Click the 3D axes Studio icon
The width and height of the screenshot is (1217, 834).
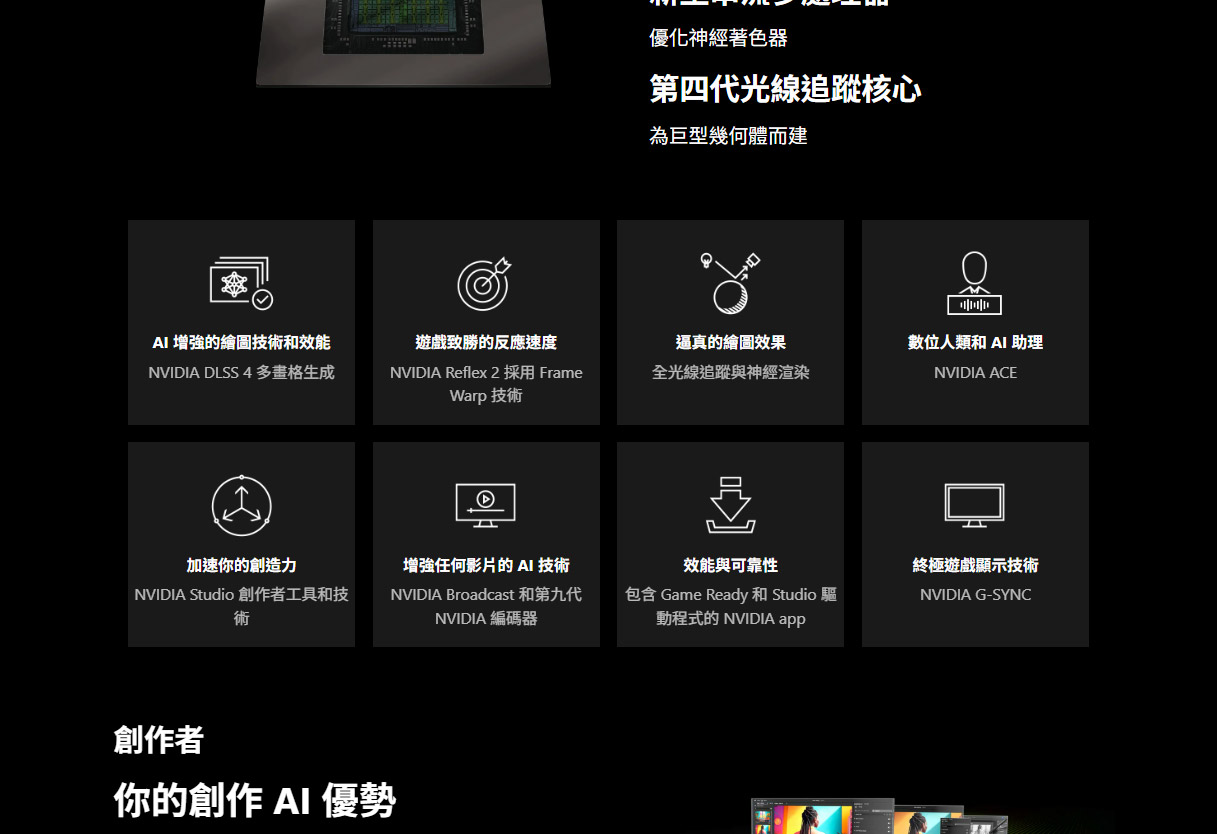[x=241, y=505]
